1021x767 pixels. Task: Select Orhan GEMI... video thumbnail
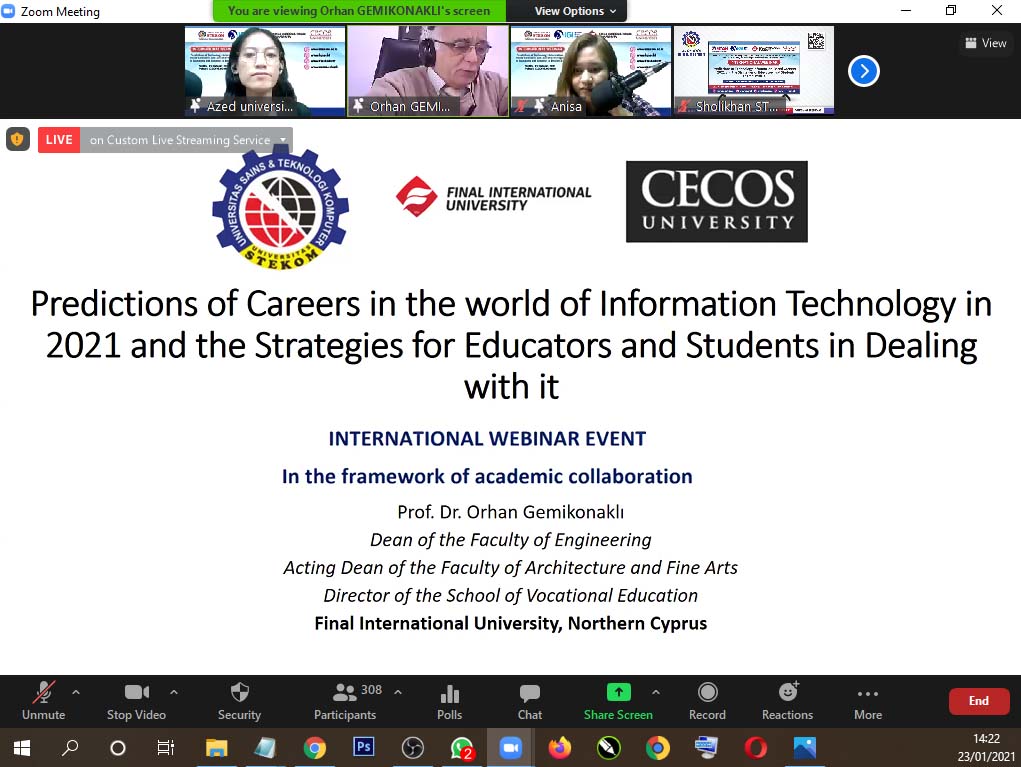(x=428, y=71)
